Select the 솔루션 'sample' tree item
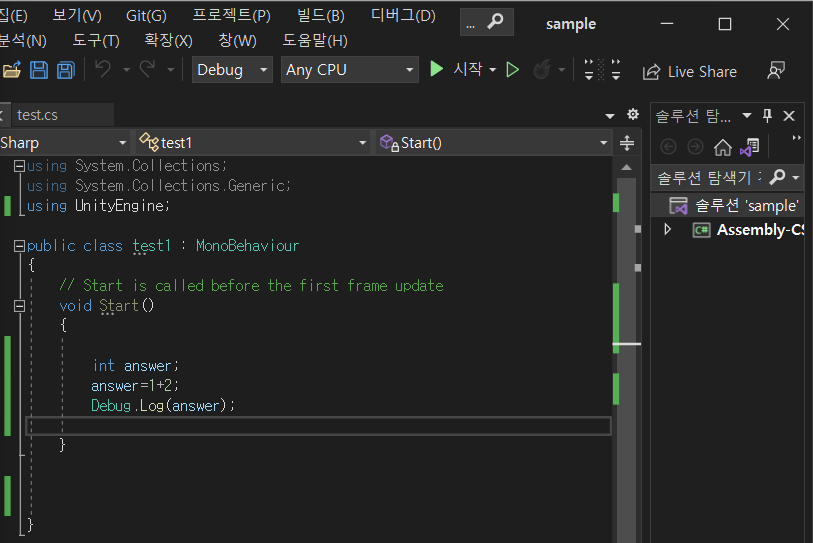The width and height of the screenshot is (813, 543). pyautogui.click(x=728, y=205)
